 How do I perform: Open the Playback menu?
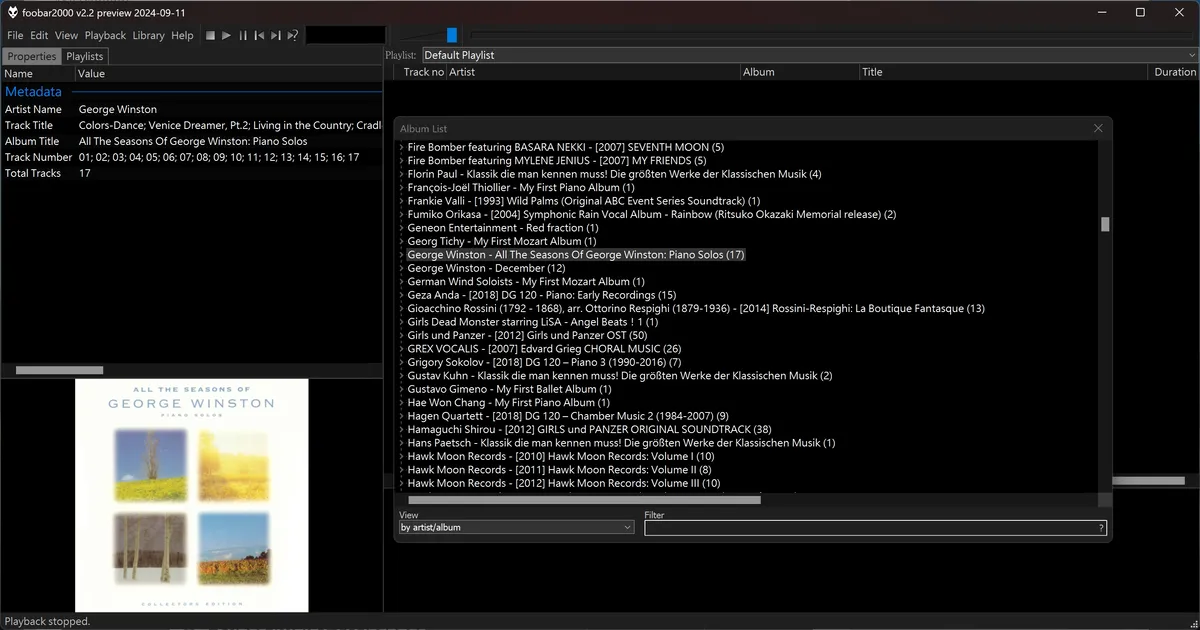(105, 35)
